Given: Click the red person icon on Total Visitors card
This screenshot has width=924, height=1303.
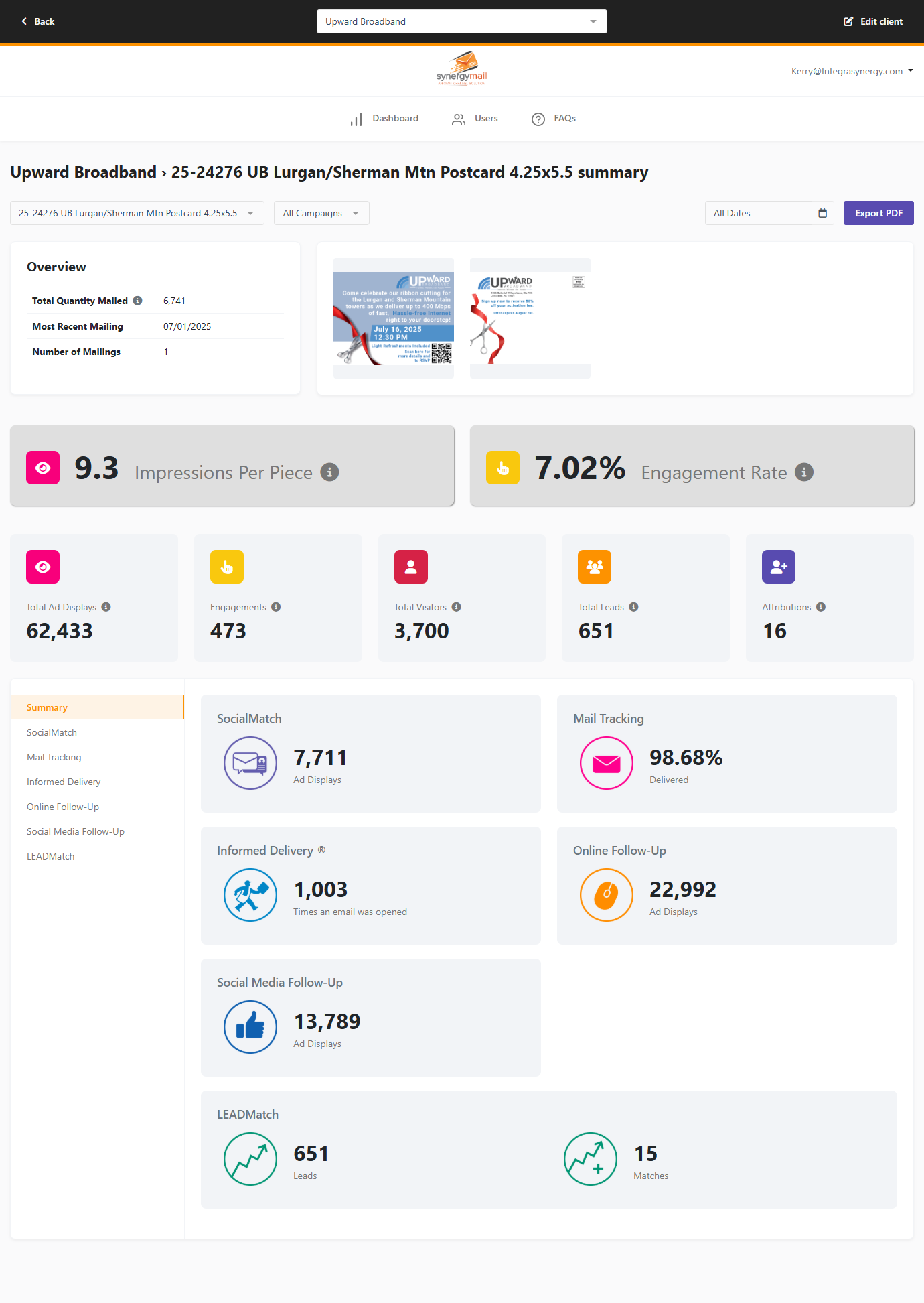Looking at the screenshot, I should [x=411, y=567].
